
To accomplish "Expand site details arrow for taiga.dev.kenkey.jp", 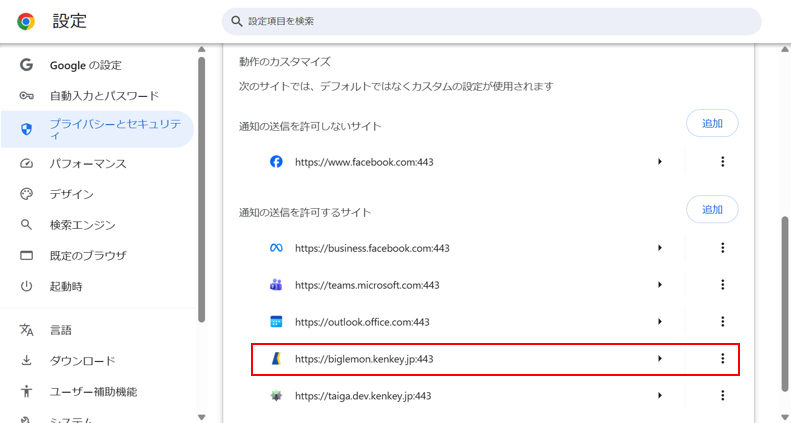I will pyautogui.click(x=660, y=396).
